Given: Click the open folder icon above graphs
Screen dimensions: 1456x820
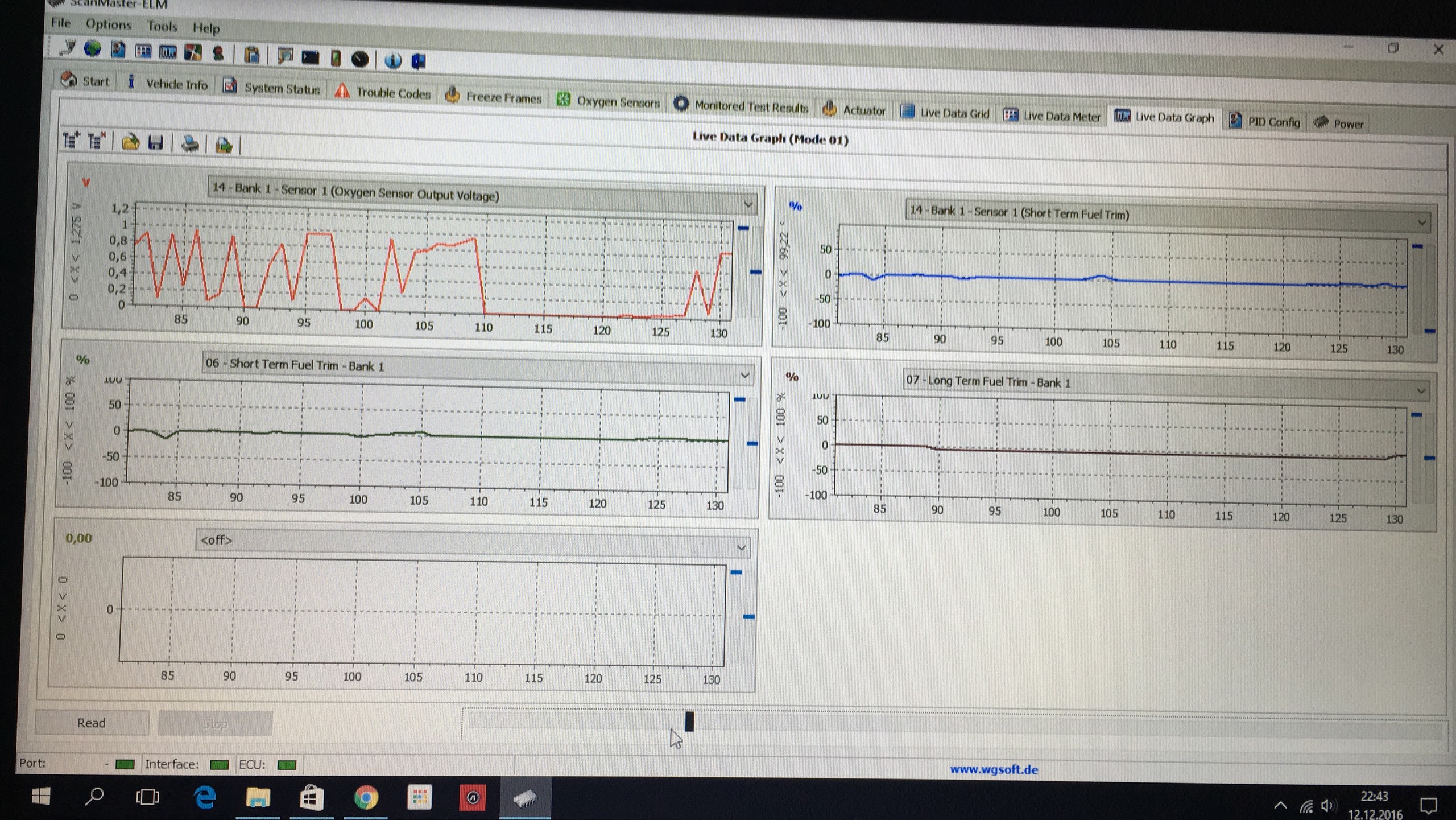Looking at the screenshot, I should coord(130,141).
